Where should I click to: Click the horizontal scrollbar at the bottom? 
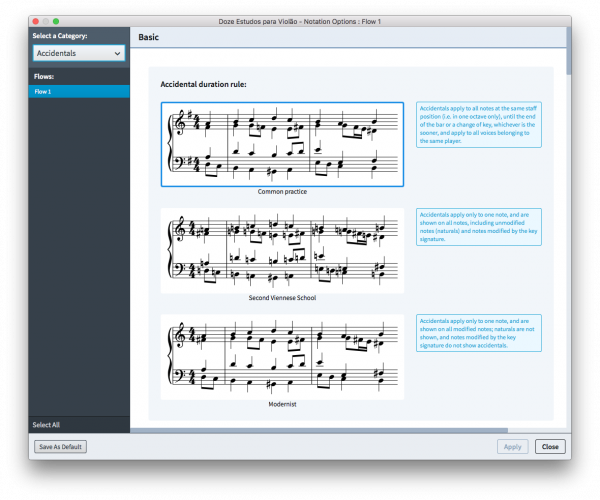click(x=319, y=430)
